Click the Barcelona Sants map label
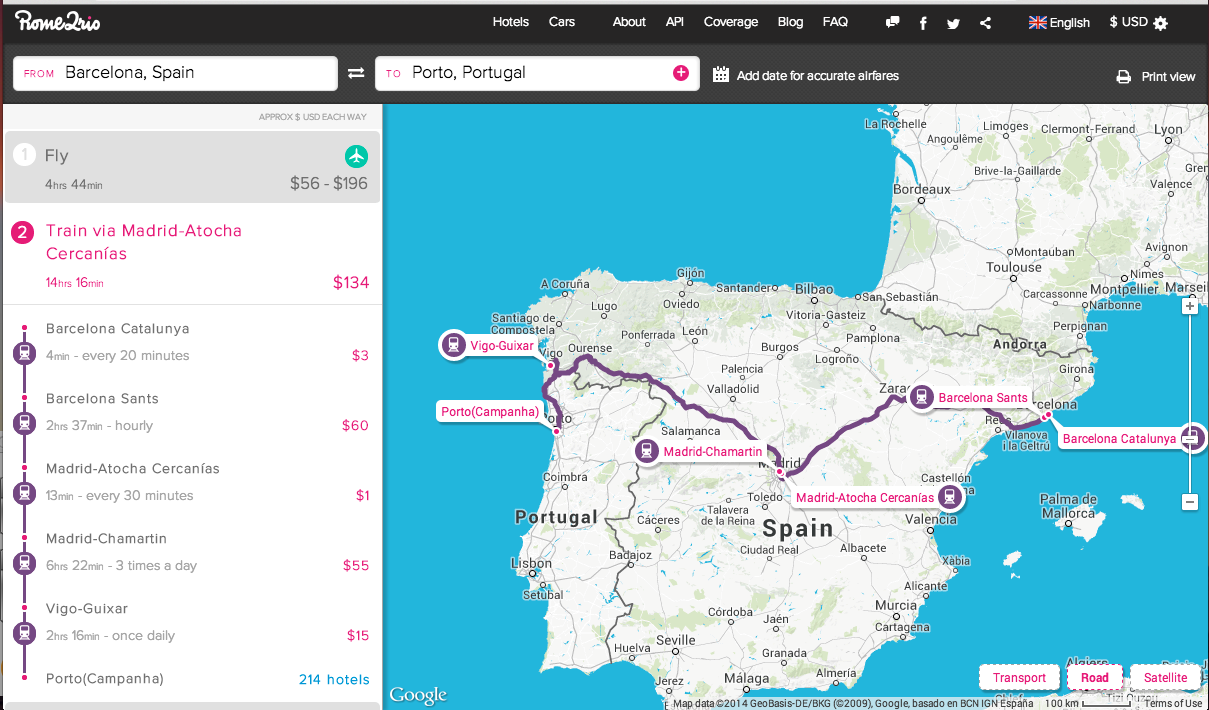1209x710 pixels. tap(983, 398)
